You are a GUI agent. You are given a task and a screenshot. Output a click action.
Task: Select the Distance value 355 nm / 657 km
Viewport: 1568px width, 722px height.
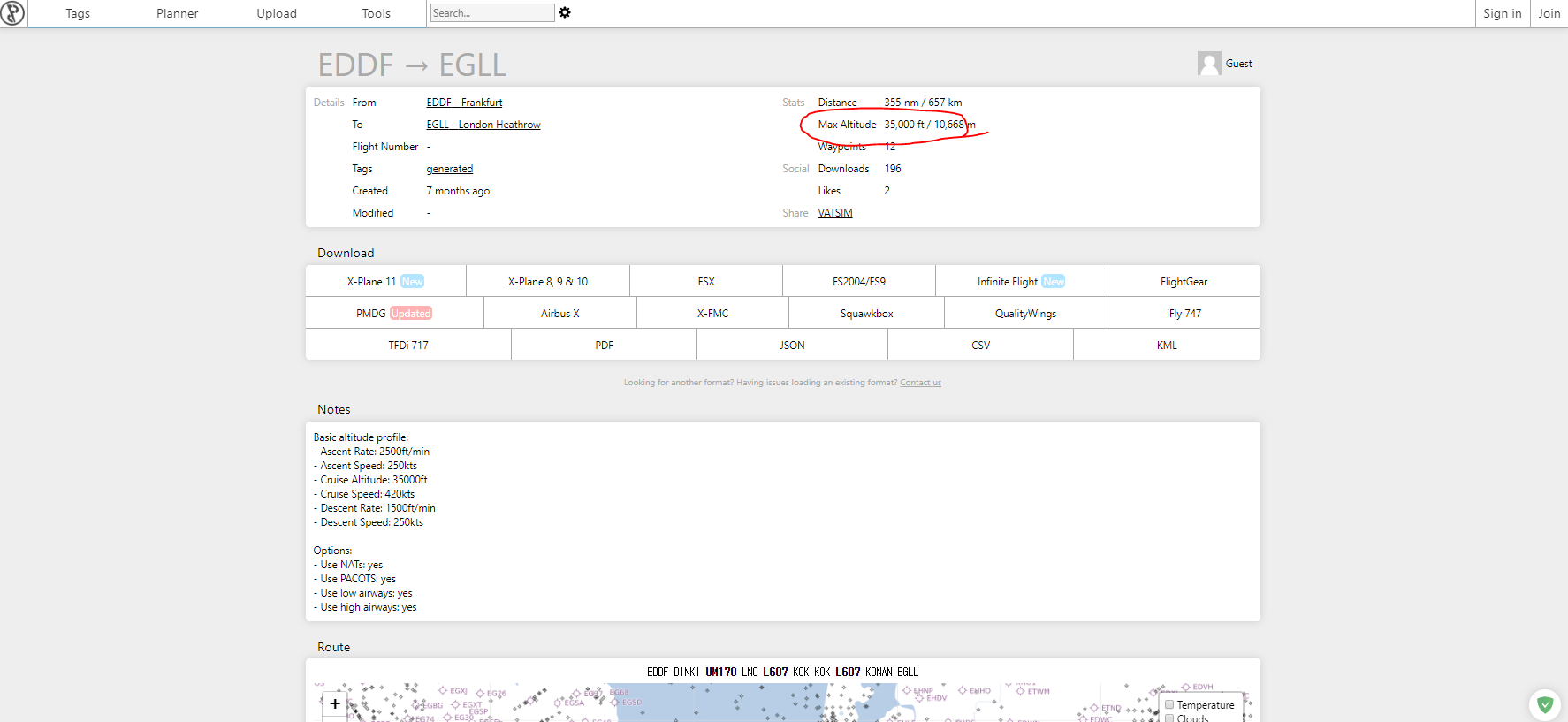coord(923,103)
